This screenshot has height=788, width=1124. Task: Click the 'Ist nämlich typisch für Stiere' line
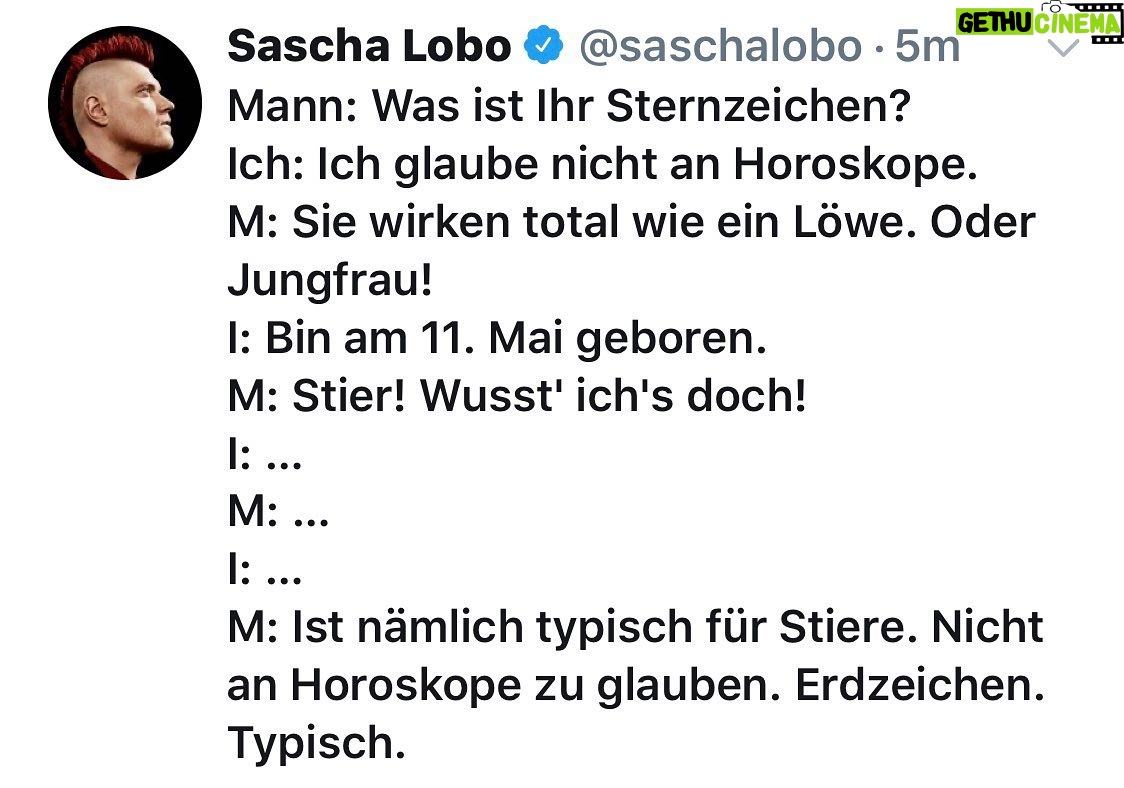click(x=604, y=627)
